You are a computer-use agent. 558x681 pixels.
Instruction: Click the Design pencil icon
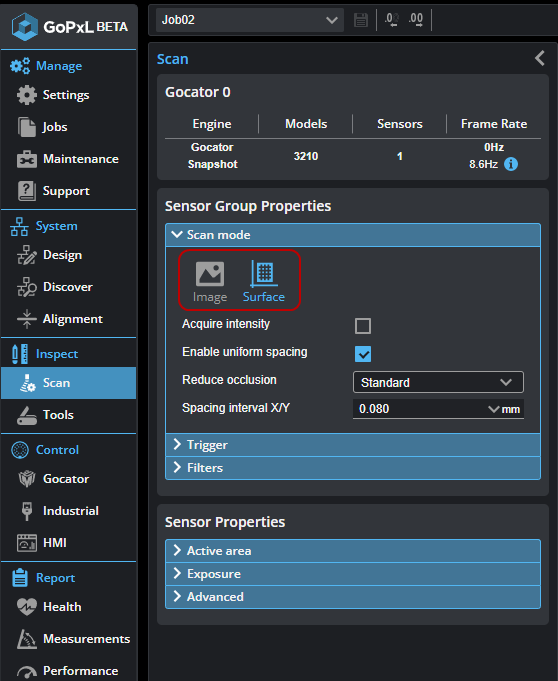(27, 255)
